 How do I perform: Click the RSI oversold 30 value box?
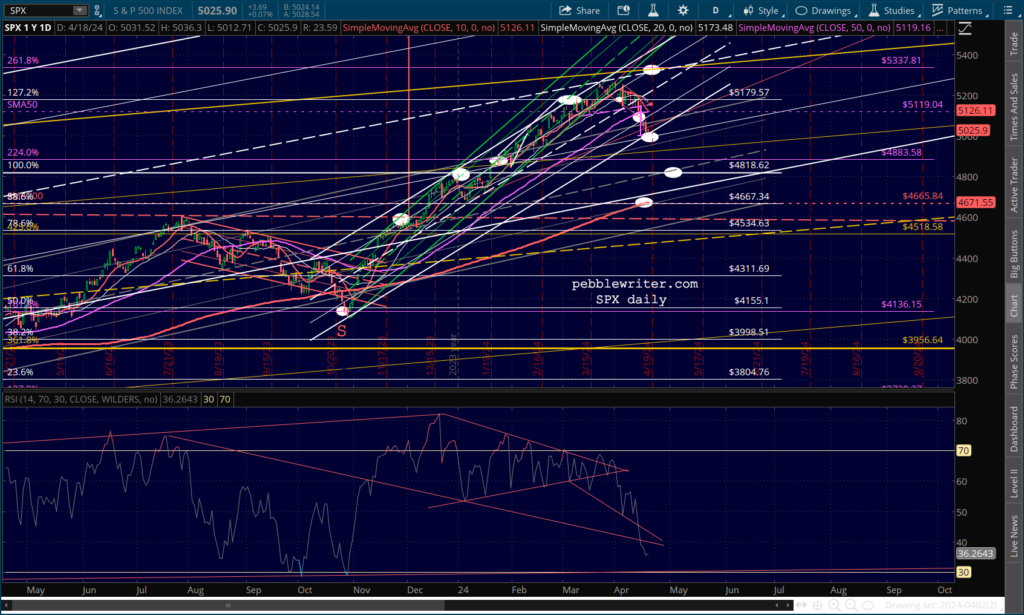209,399
